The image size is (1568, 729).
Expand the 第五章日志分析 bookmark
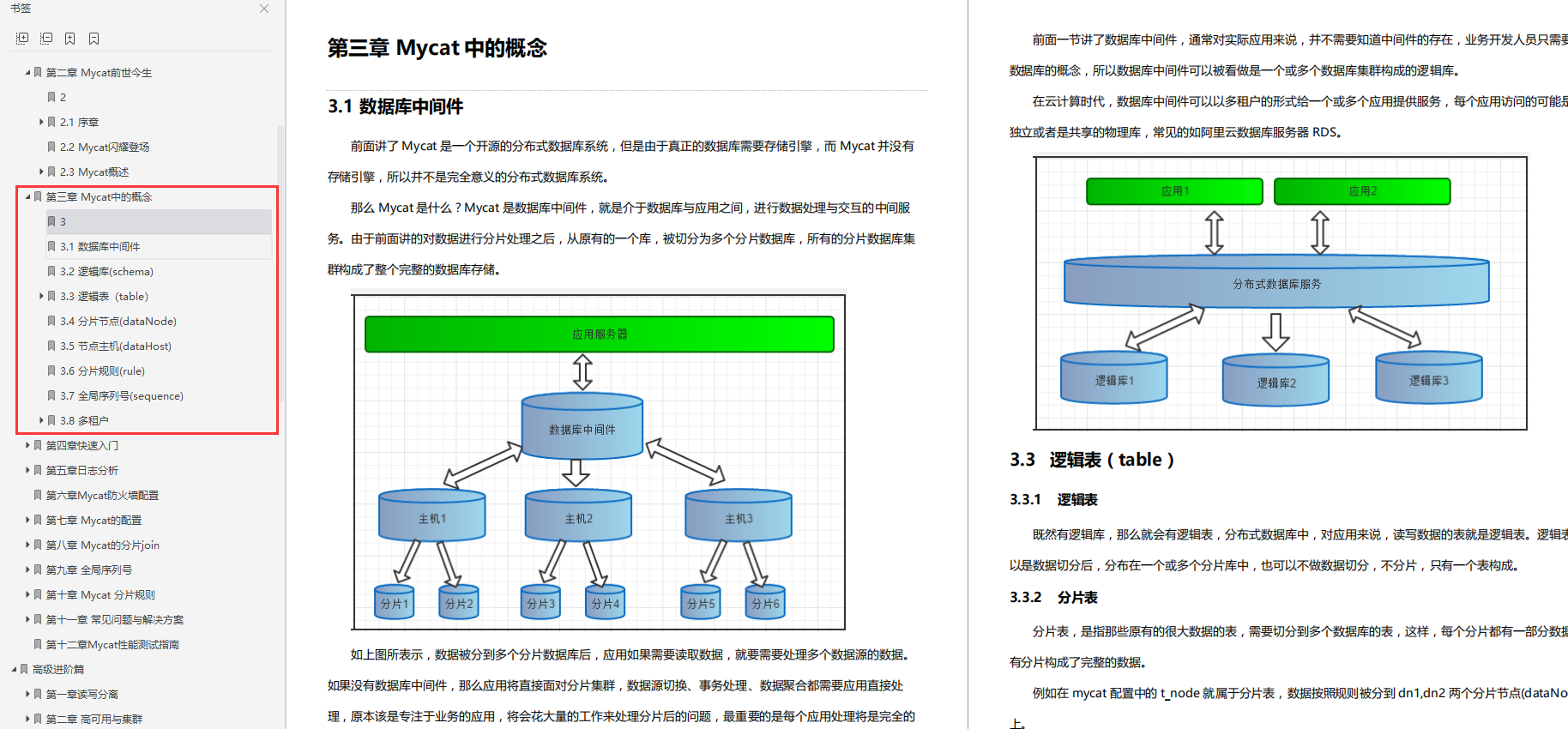[x=27, y=471]
